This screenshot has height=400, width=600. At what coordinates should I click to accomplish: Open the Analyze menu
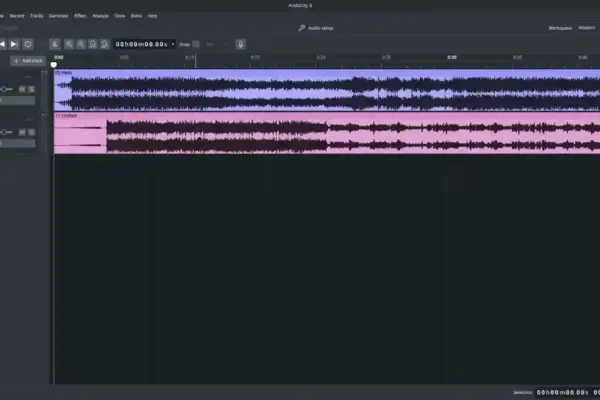101,16
